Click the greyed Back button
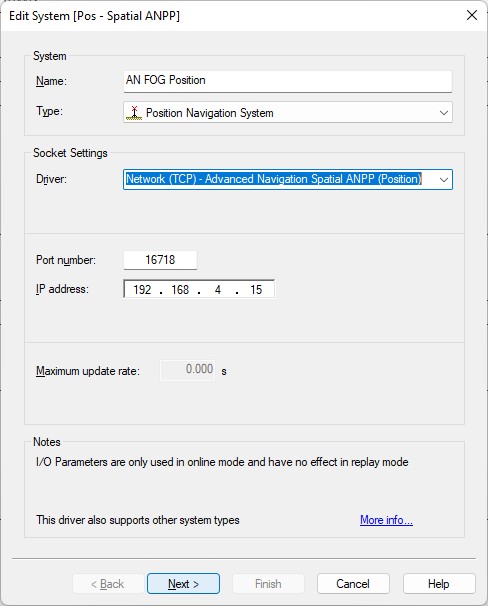The image size is (488, 606). [108, 584]
